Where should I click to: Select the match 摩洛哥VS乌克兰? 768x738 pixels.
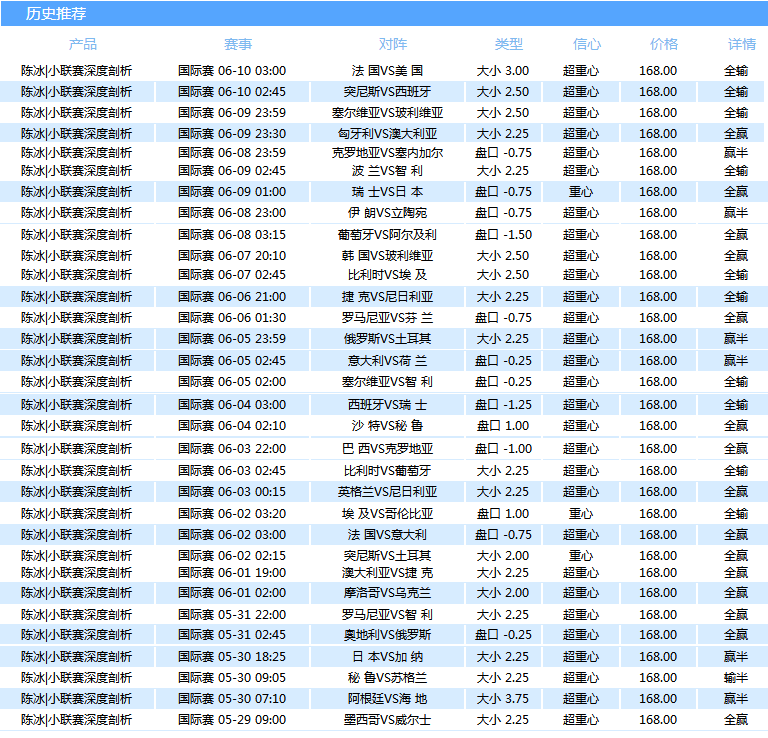click(x=387, y=594)
